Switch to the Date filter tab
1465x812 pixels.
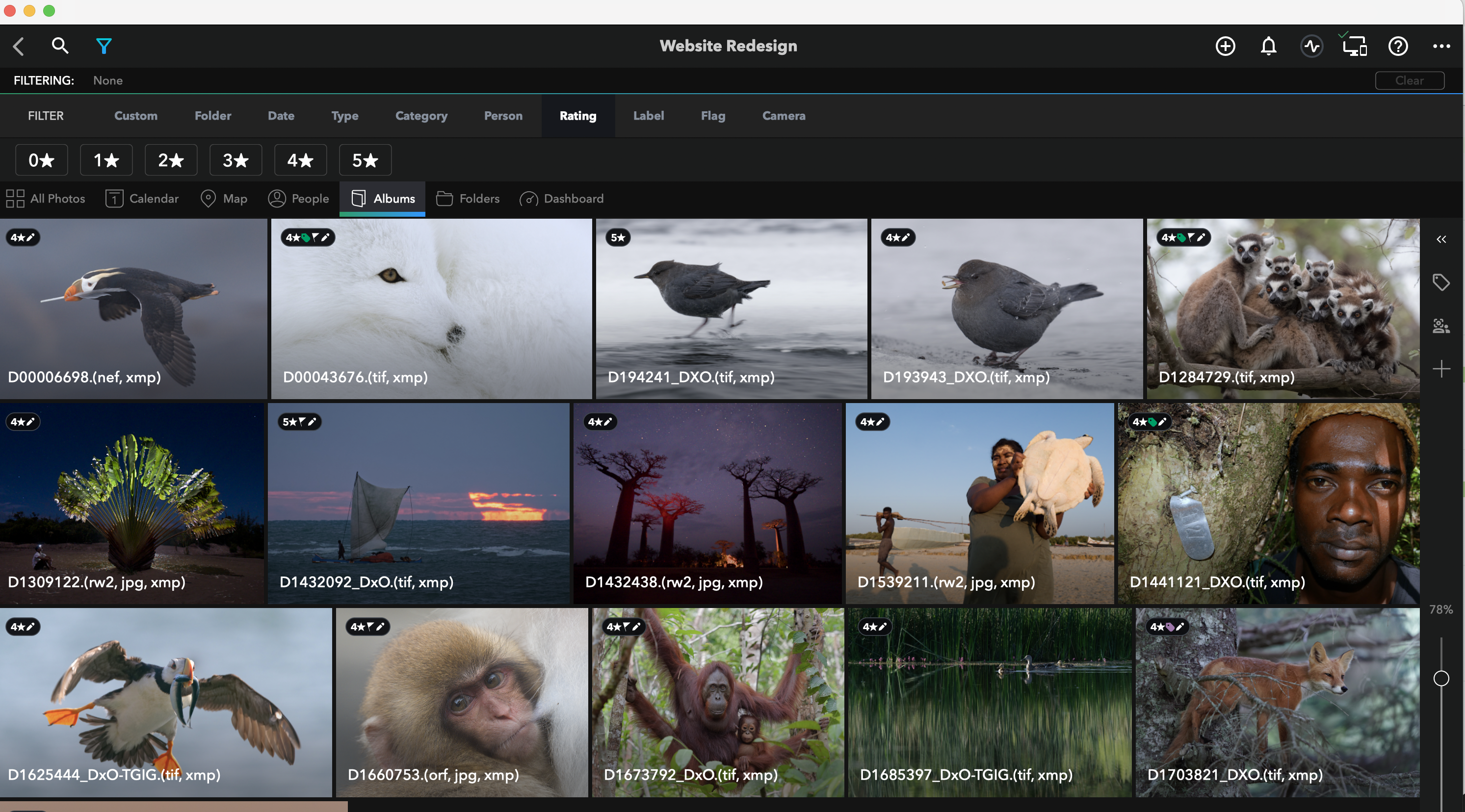[x=281, y=116]
